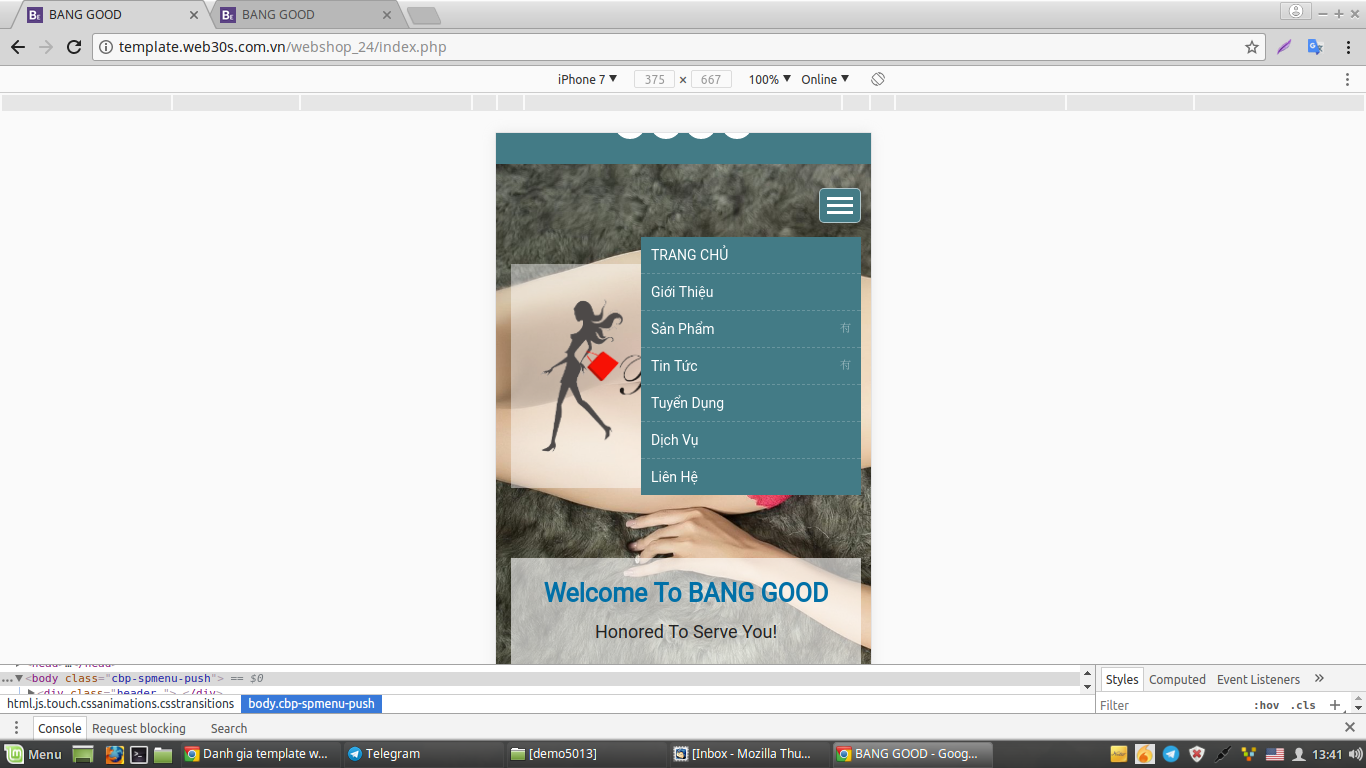Reload the page with the refresh icon
The width and height of the screenshot is (1366, 768).
(x=74, y=47)
